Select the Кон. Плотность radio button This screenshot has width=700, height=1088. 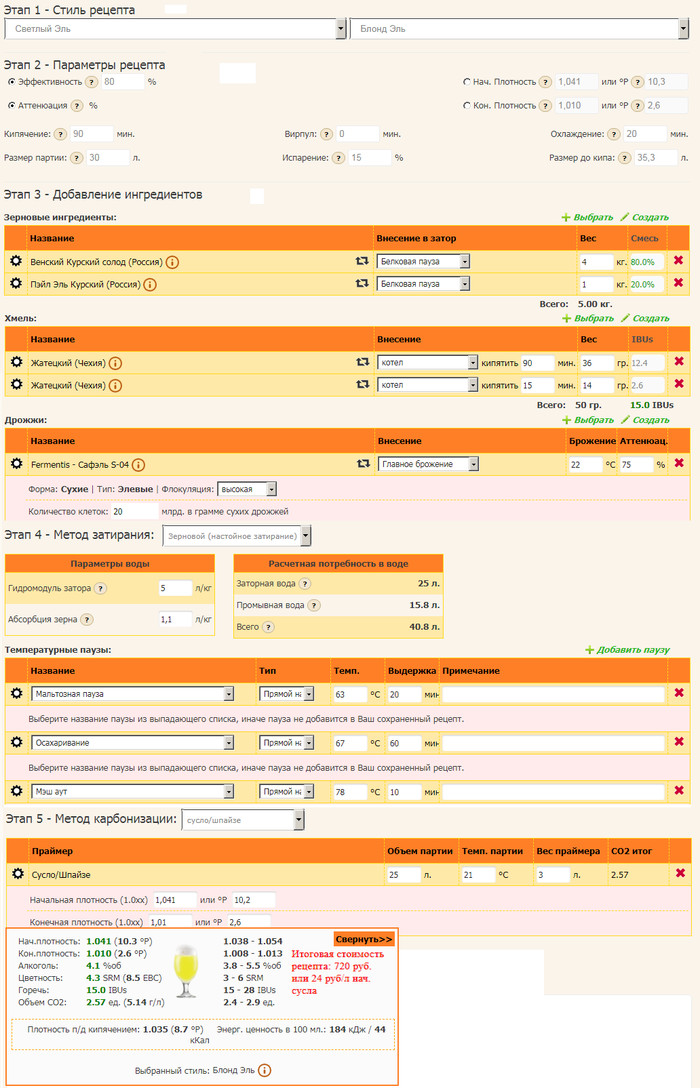pyautogui.click(x=467, y=105)
